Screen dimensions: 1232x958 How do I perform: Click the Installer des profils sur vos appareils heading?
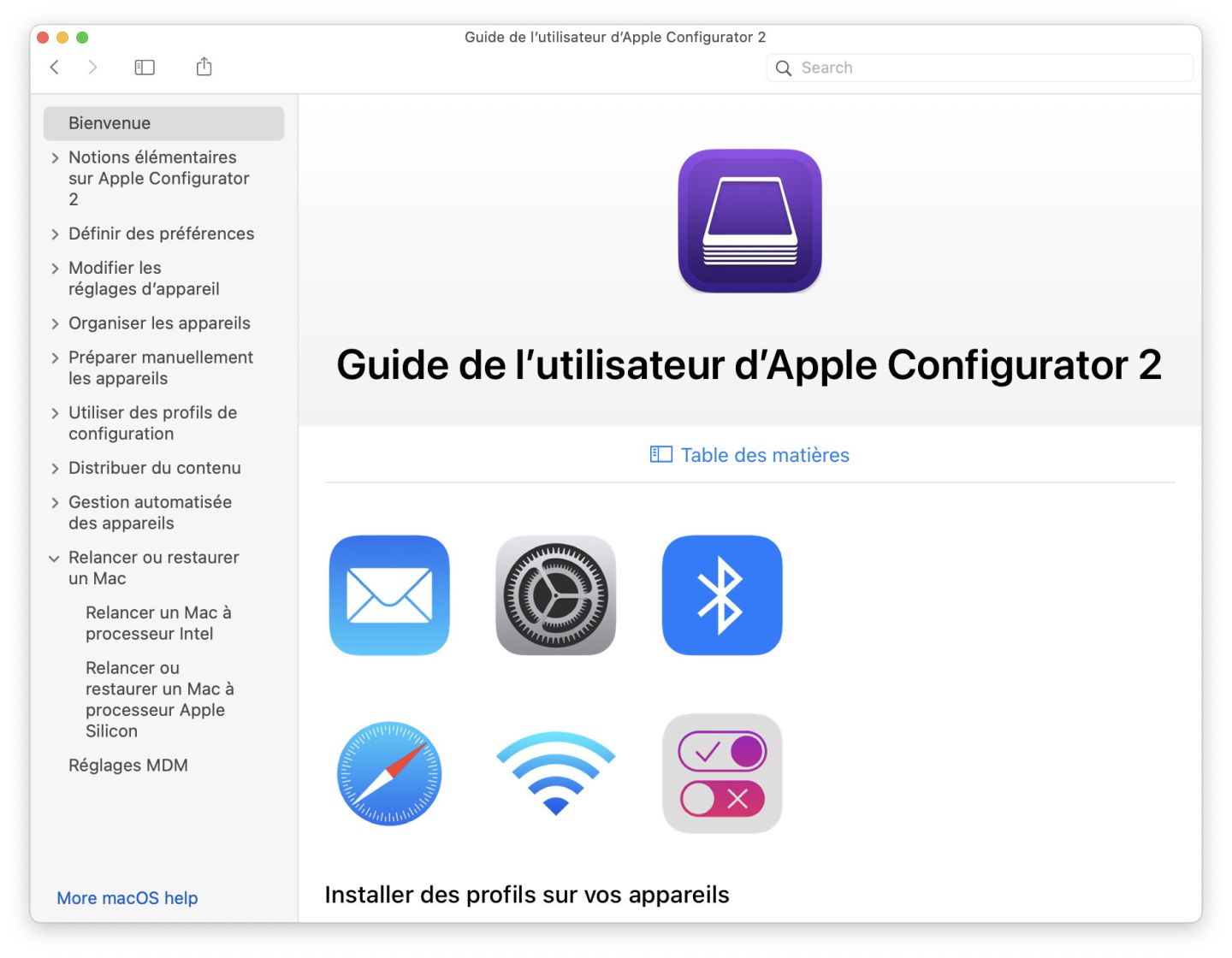click(x=527, y=895)
